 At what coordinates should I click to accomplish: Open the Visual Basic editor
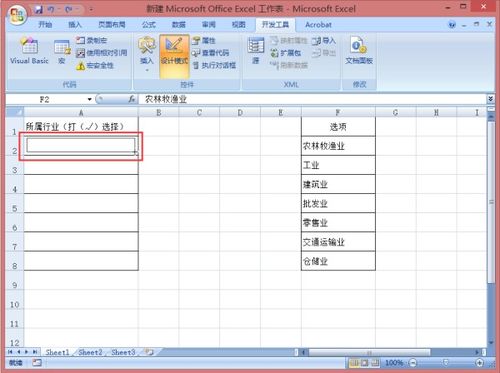[29, 51]
